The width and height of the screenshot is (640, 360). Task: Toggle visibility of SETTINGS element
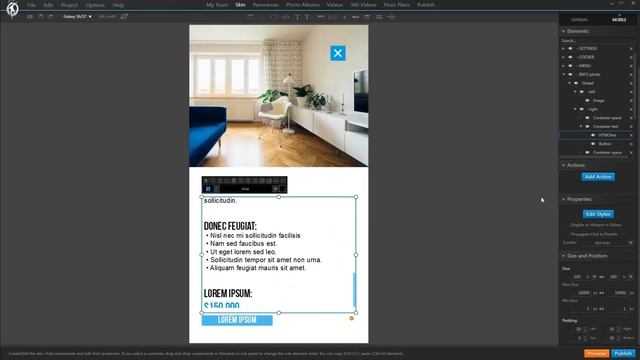[570, 49]
